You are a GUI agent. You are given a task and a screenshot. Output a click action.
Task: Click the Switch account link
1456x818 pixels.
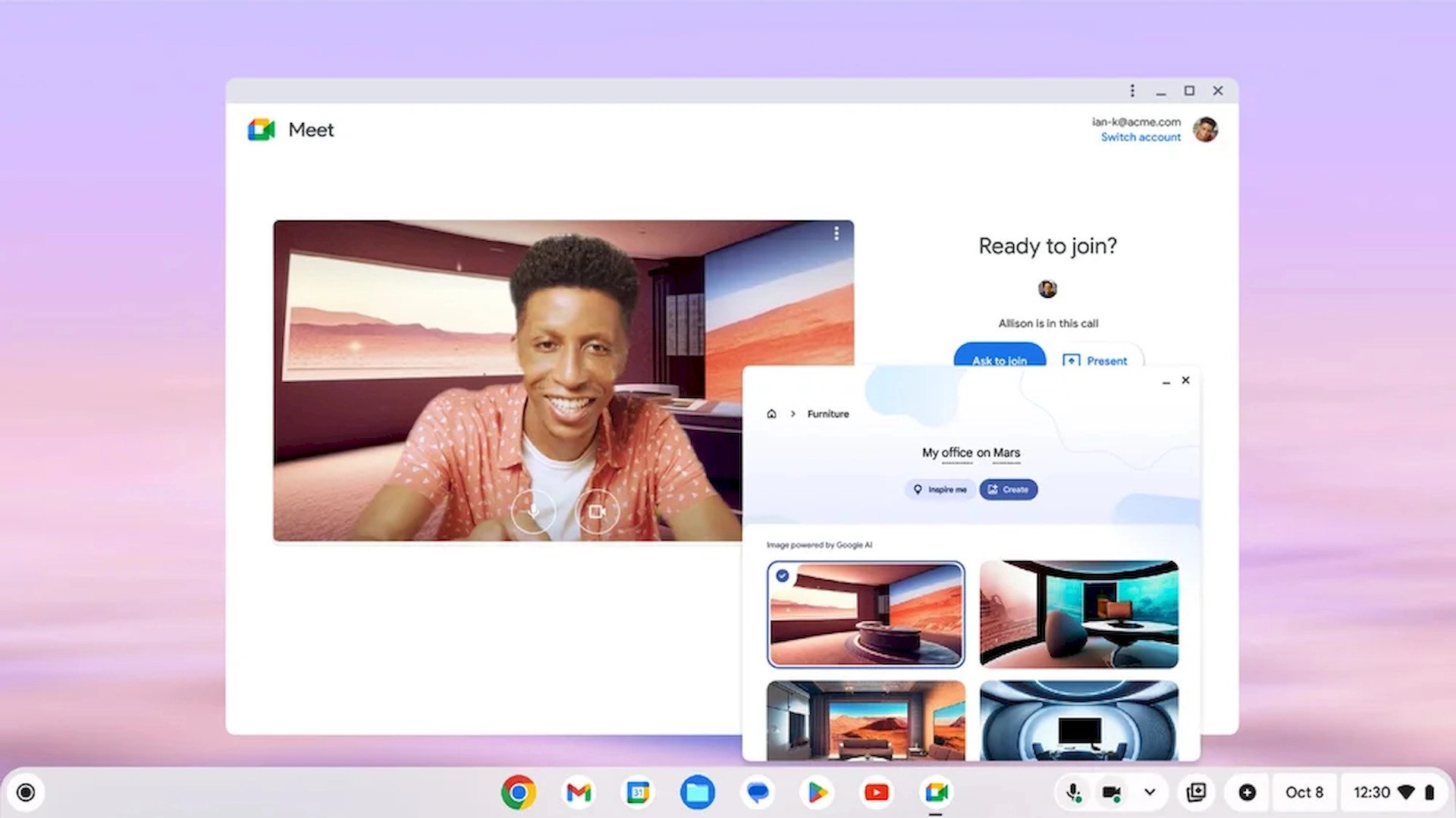(1141, 137)
